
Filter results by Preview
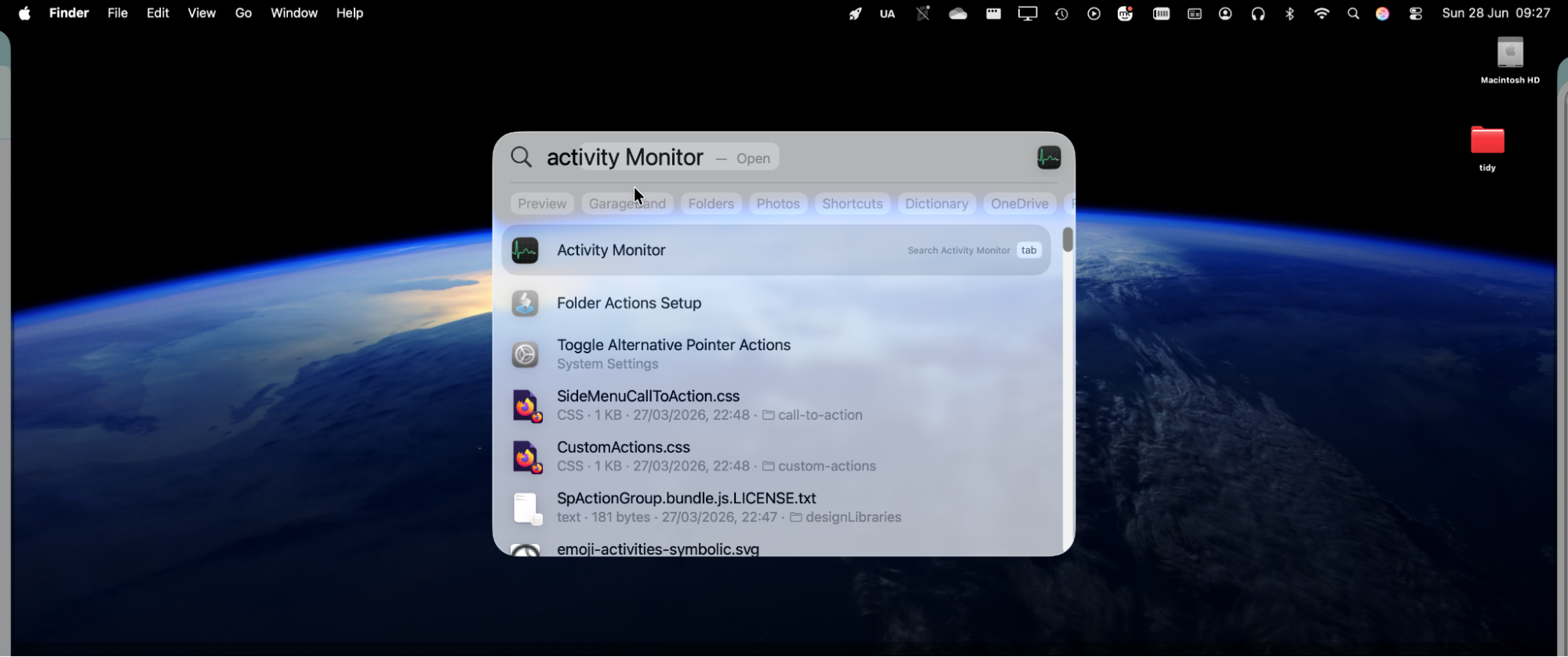[x=542, y=204]
